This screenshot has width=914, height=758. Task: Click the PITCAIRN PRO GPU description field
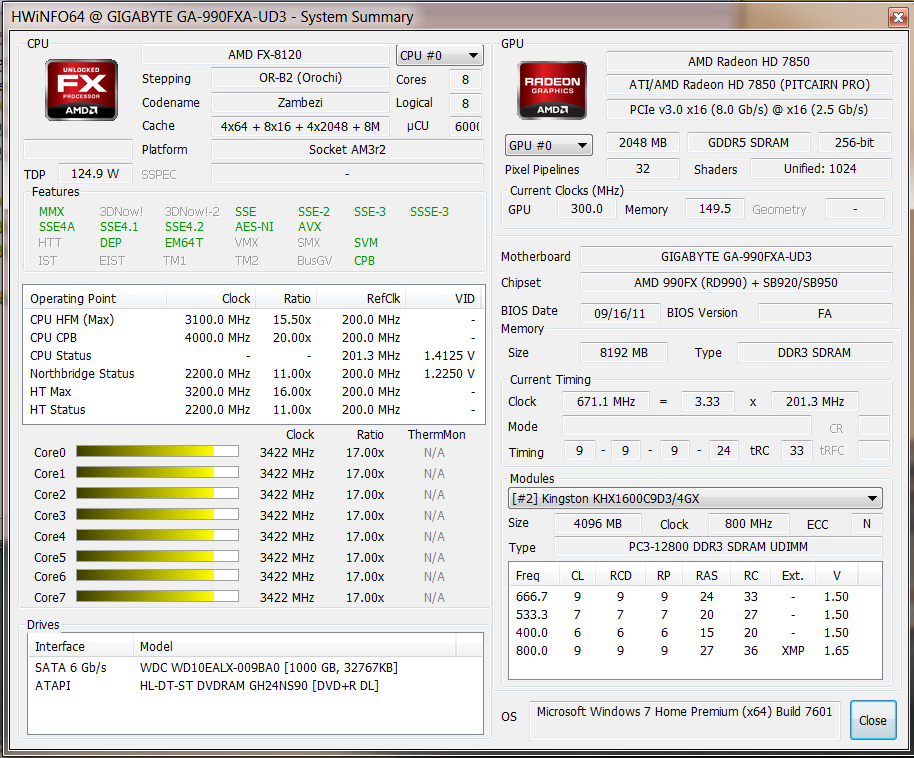(749, 85)
